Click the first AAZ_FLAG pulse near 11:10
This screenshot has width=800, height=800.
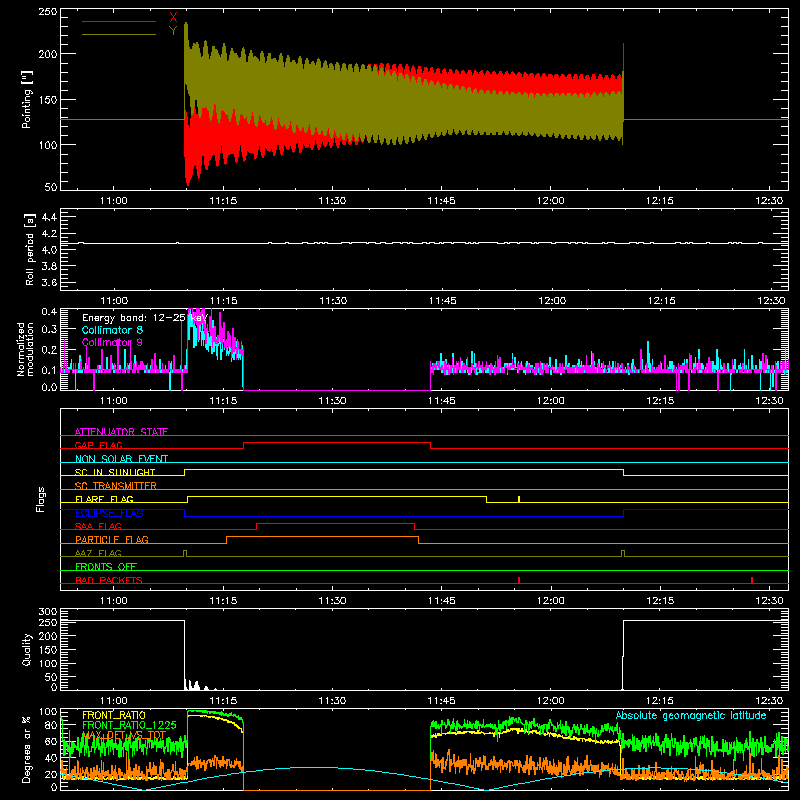185,554
